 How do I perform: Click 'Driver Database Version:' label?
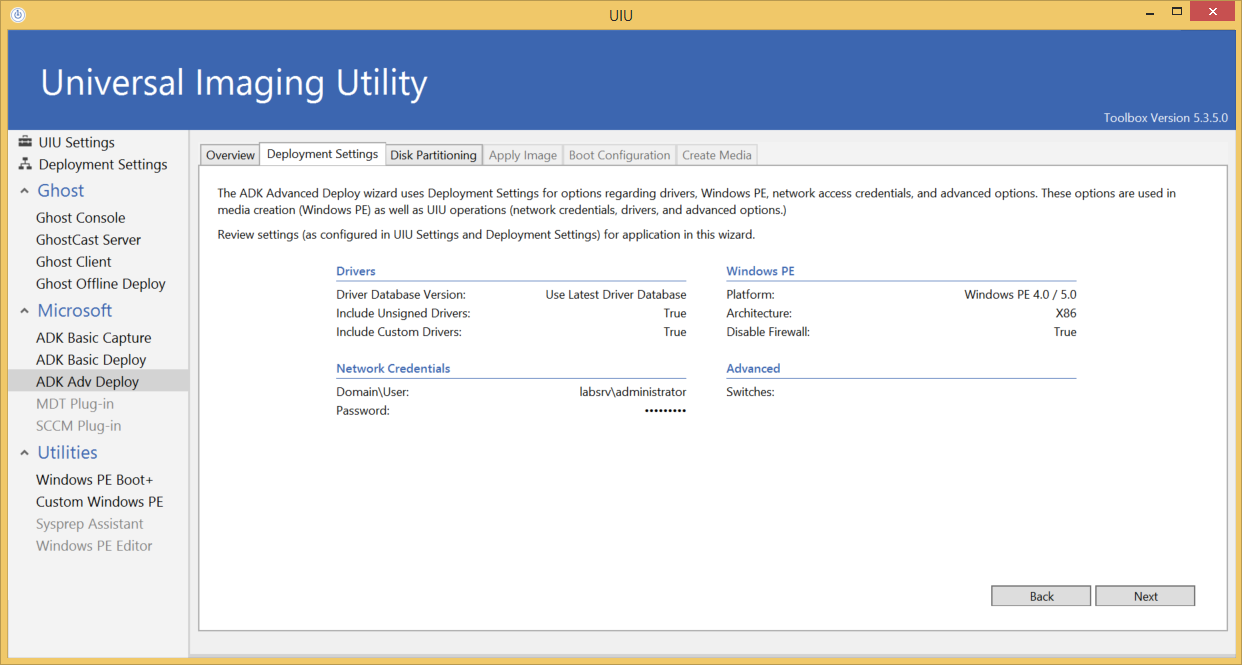tap(401, 295)
